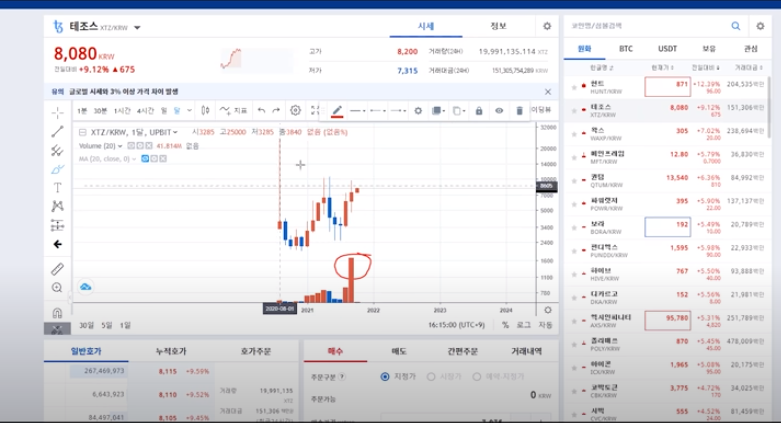Select the 1시간 chart interval
The height and width of the screenshot is (423, 781).
point(122,111)
